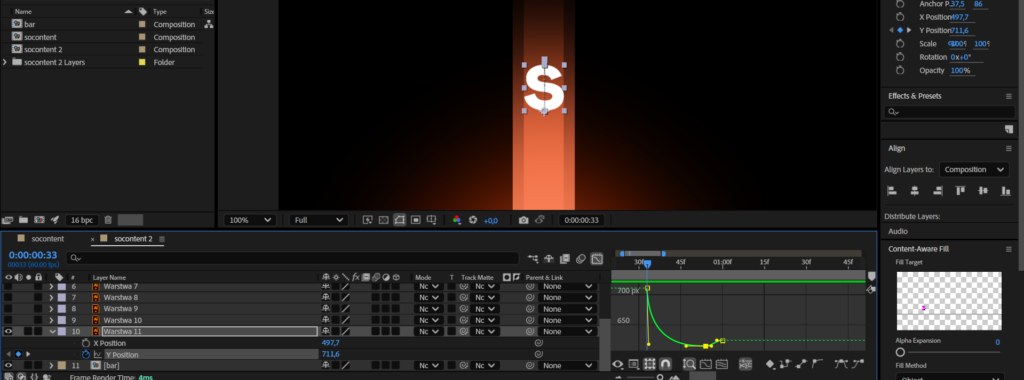Image resolution: width=1024 pixels, height=380 pixels.
Task: Click the 16 bpc color depth button
Action: click(82, 220)
